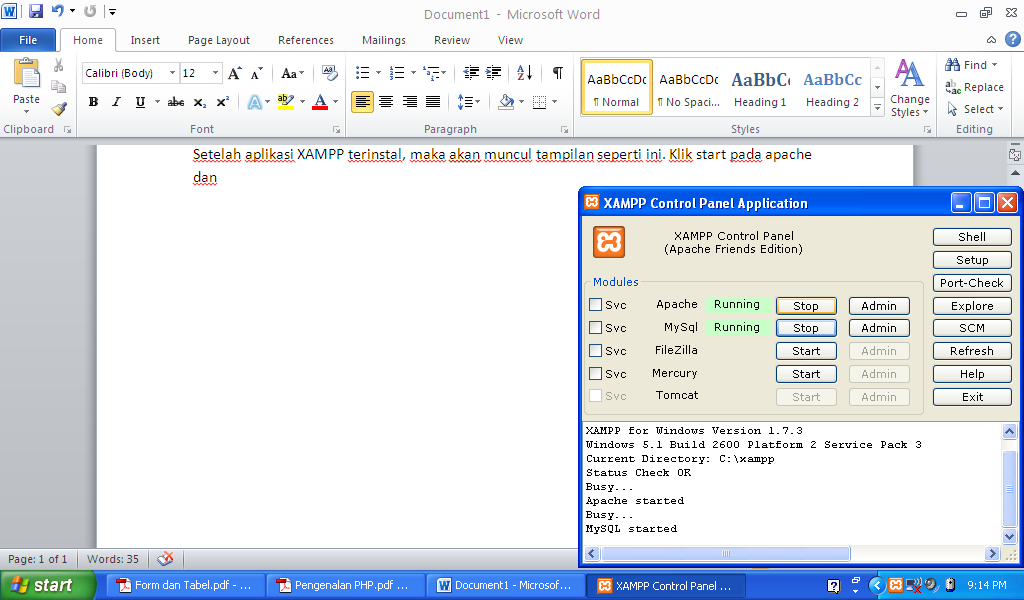Open the Select dropdown in Editing group
1024x600 pixels.
pos(975,109)
